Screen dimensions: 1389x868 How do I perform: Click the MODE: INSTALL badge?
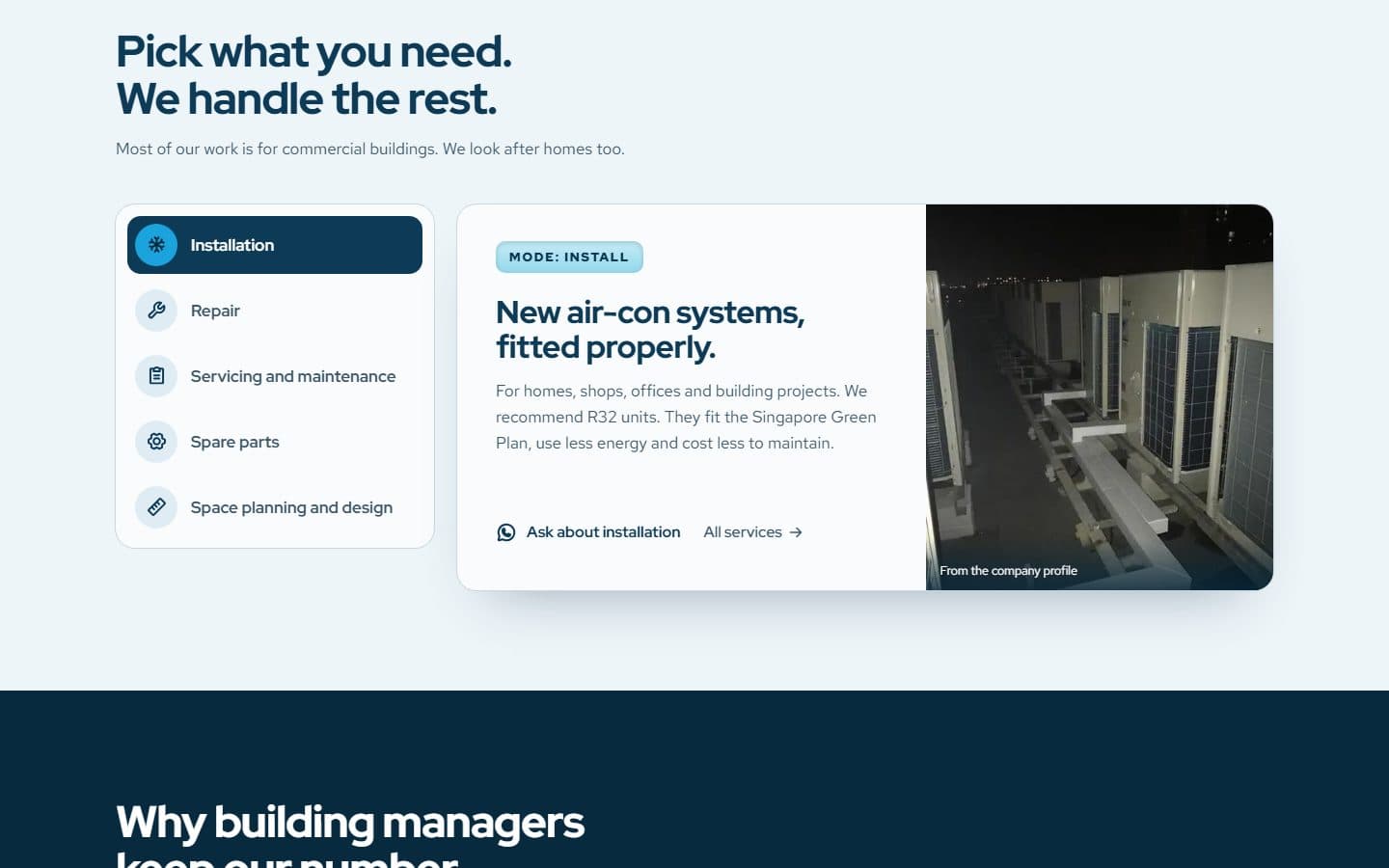point(569,257)
